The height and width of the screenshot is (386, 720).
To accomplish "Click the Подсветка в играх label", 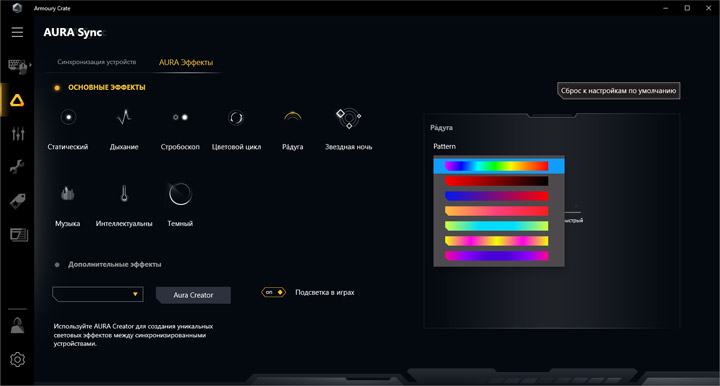I will (x=325, y=292).
